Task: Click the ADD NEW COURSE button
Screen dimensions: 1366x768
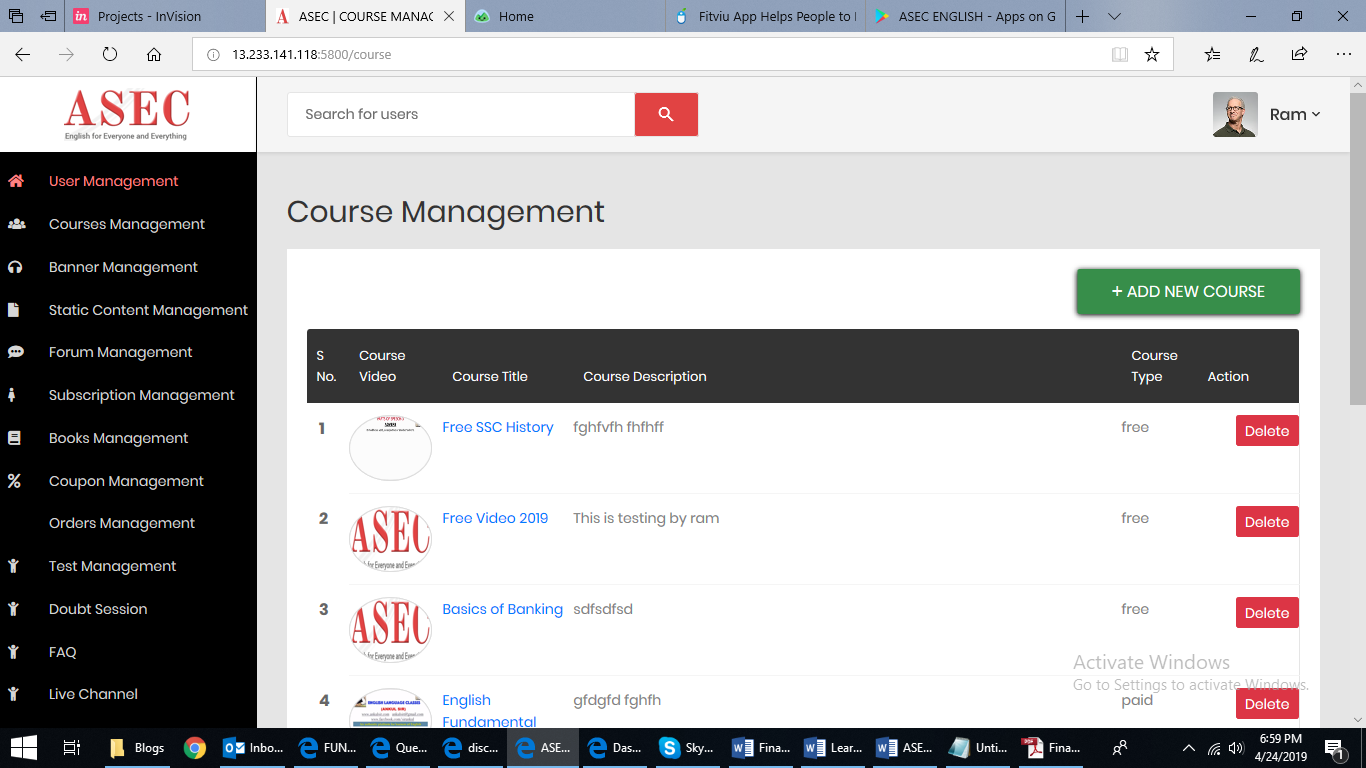Action: [1188, 291]
